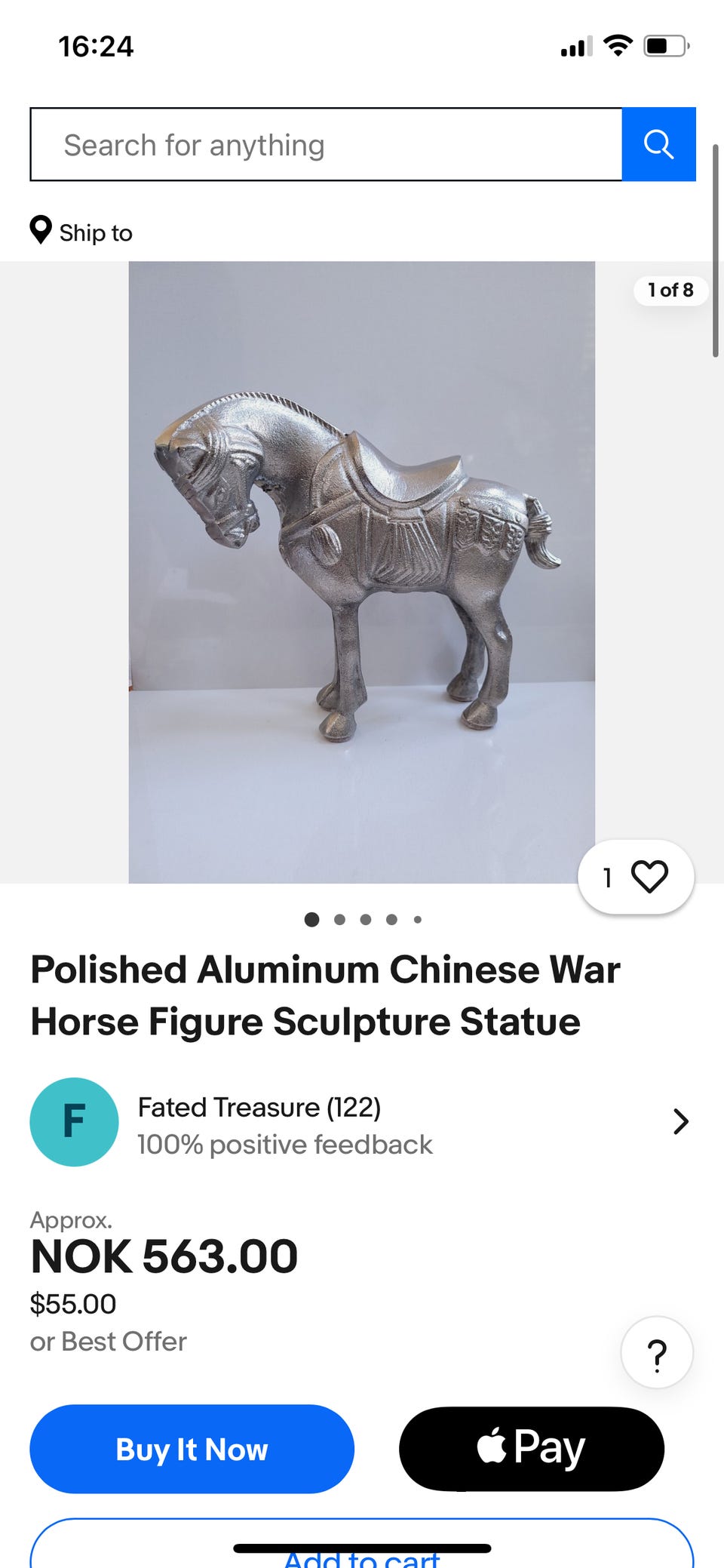Jump to the last small carousel dot
The image size is (724, 1568).
[418, 919]
